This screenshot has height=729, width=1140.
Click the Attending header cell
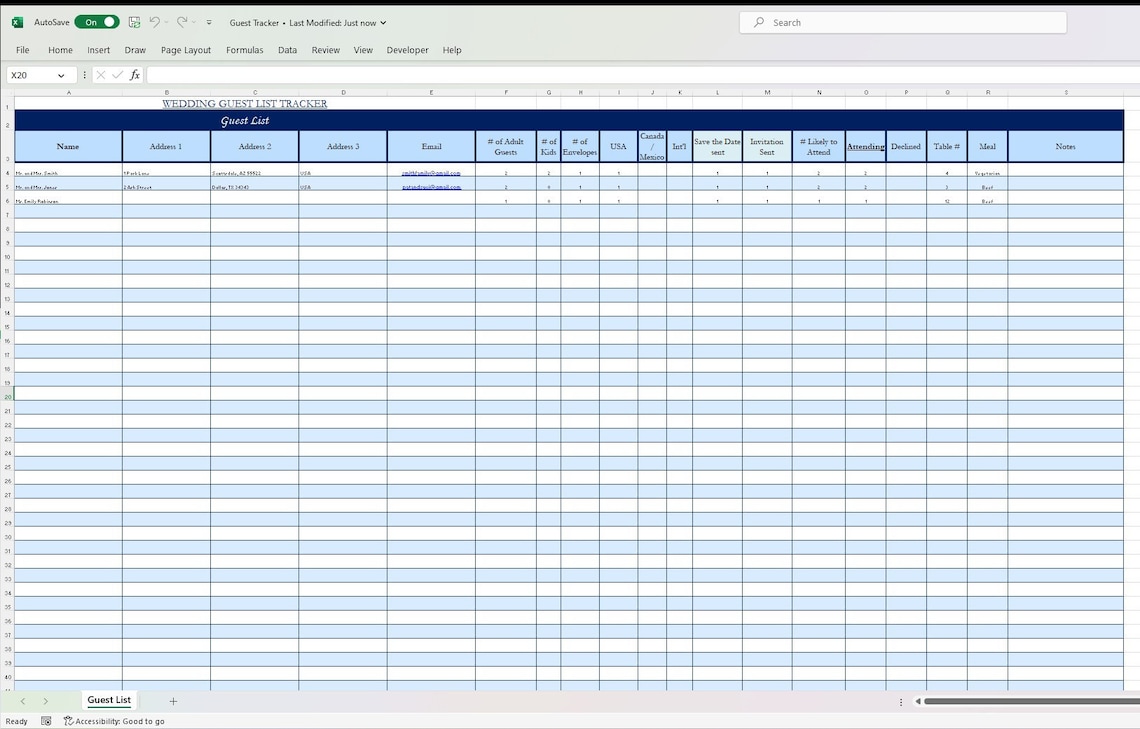[x=865, y=146]
